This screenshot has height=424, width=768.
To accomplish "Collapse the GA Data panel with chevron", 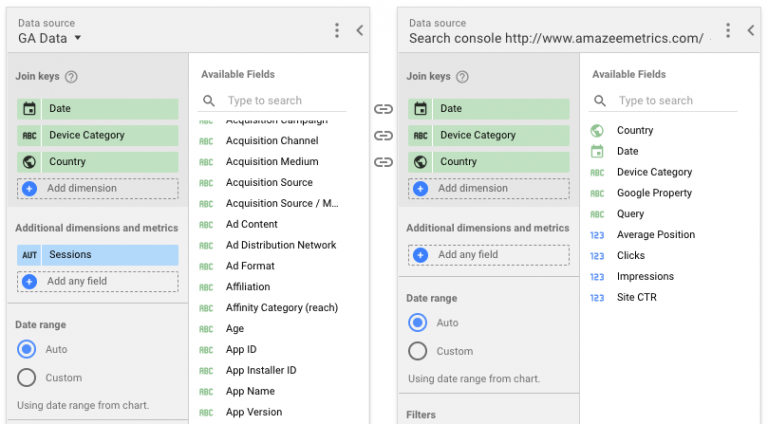I will (x=360, y=30).
